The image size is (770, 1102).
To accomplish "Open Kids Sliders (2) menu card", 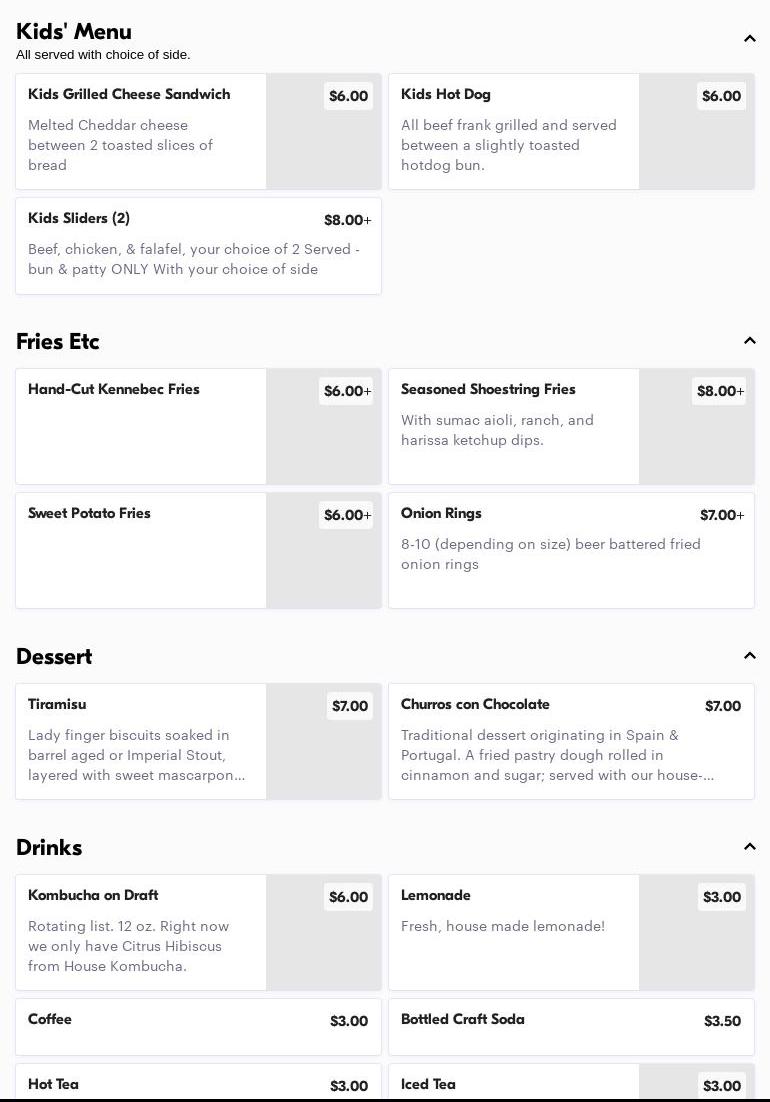I will coord(198,246).
